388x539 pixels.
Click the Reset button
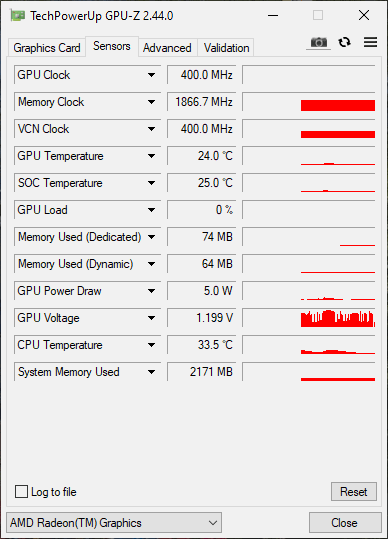[x=354, y=492]
